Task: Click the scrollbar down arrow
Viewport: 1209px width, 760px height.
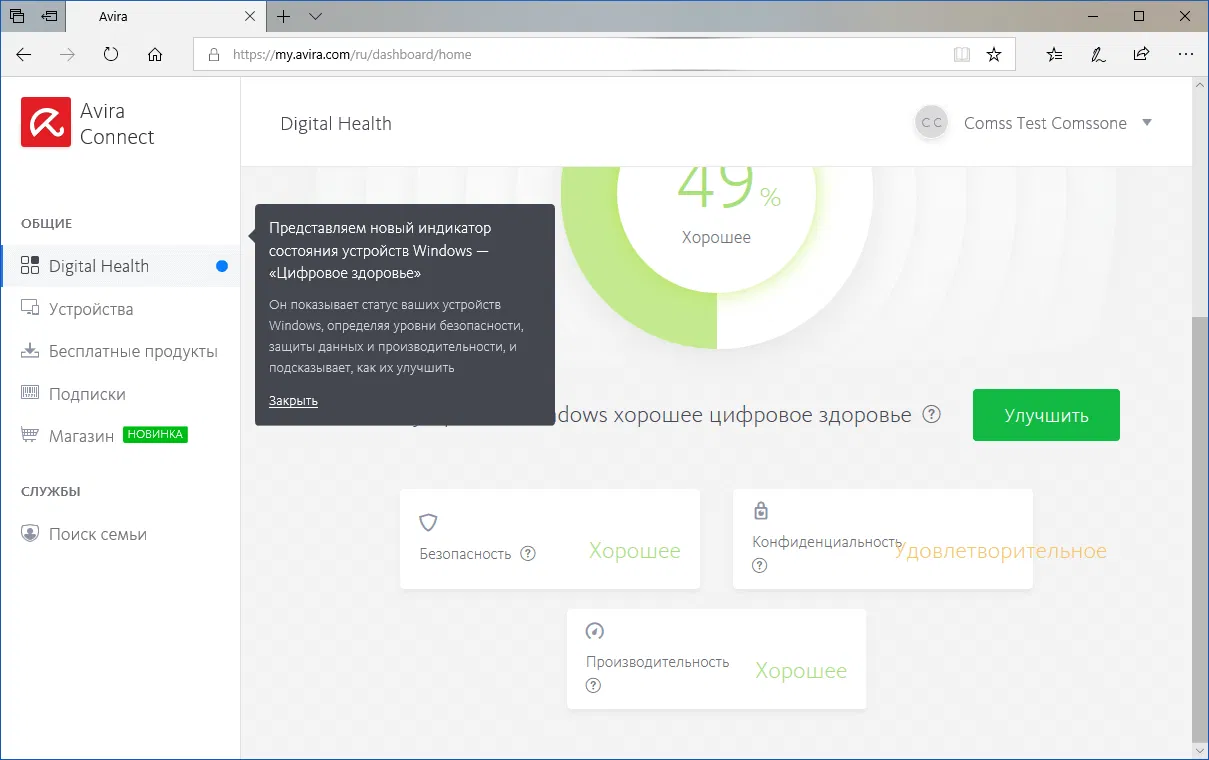Action: point(1201,750)
